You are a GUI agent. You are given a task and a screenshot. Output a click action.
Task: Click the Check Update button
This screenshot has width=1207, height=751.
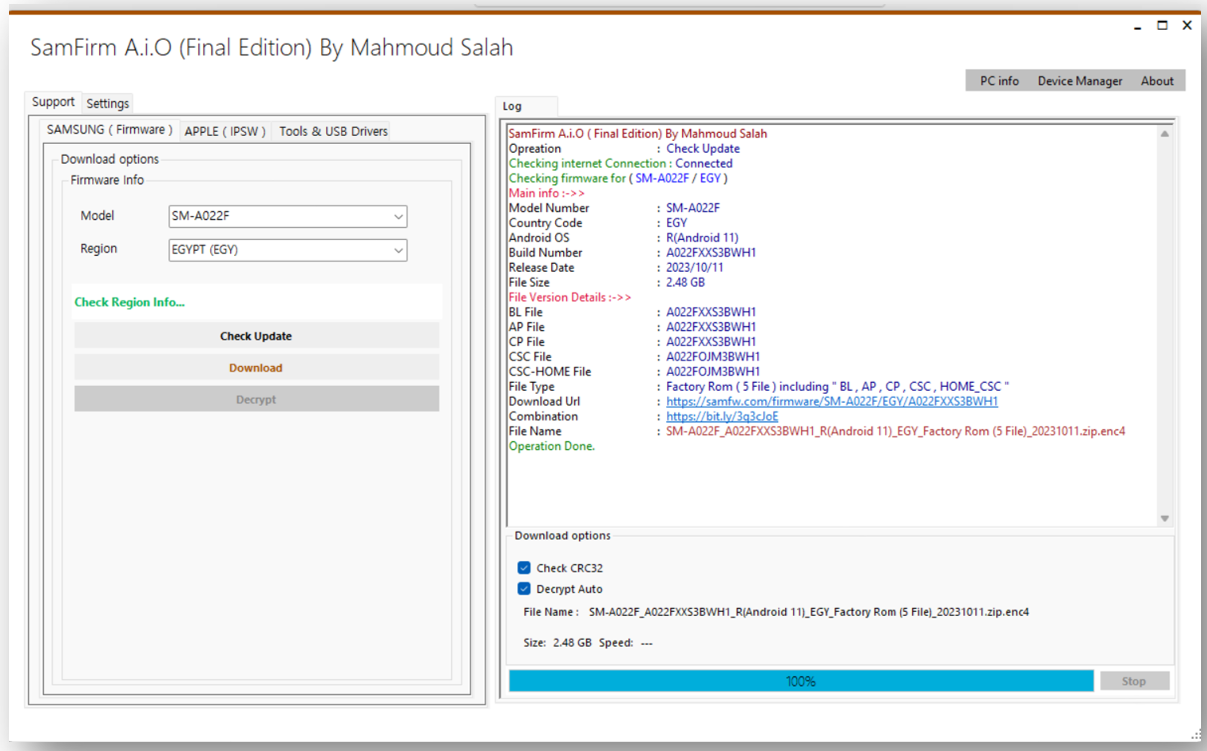point(256,336)
